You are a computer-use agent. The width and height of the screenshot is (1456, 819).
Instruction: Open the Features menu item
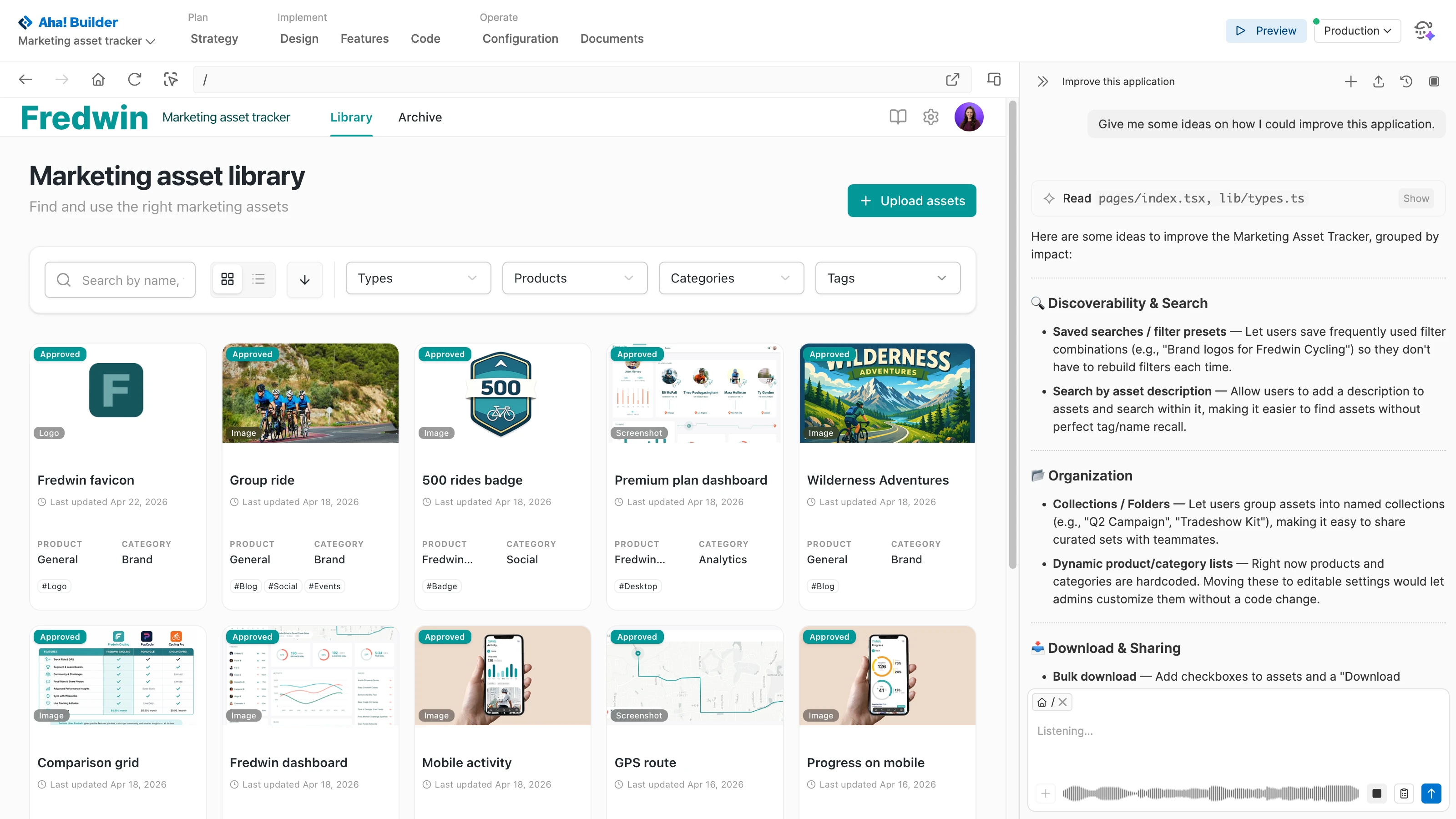tap(364, 38)
